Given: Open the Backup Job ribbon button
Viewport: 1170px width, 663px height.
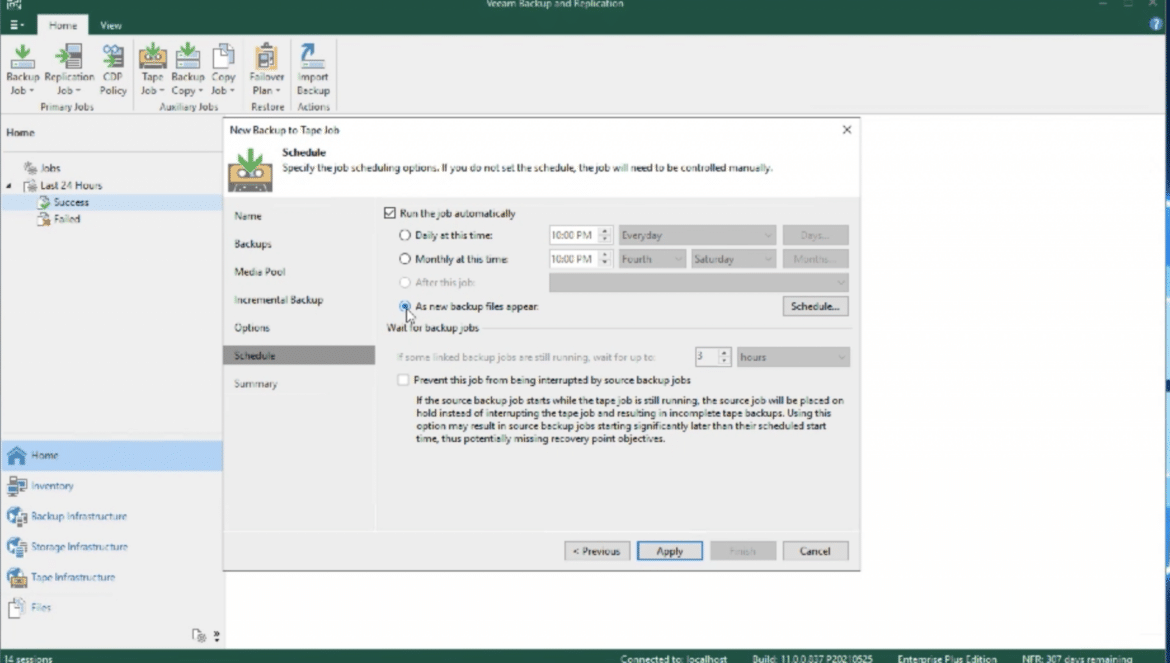Looking at the screenshot, I should point(22,69).
